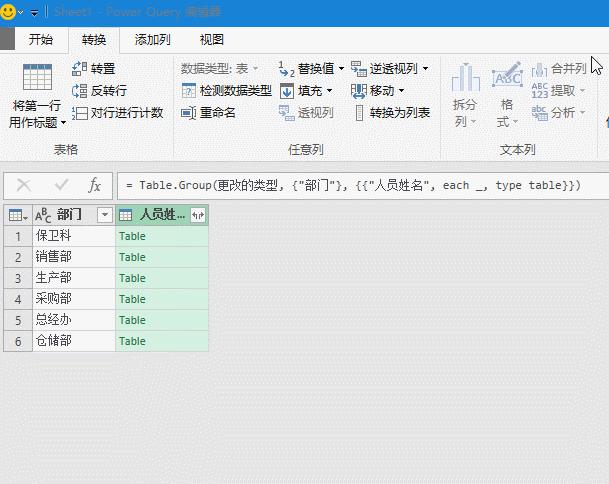This screenshot has height=484, width=609.
Task: Click the 检测数据类型 icon
Action: [189, 91]
